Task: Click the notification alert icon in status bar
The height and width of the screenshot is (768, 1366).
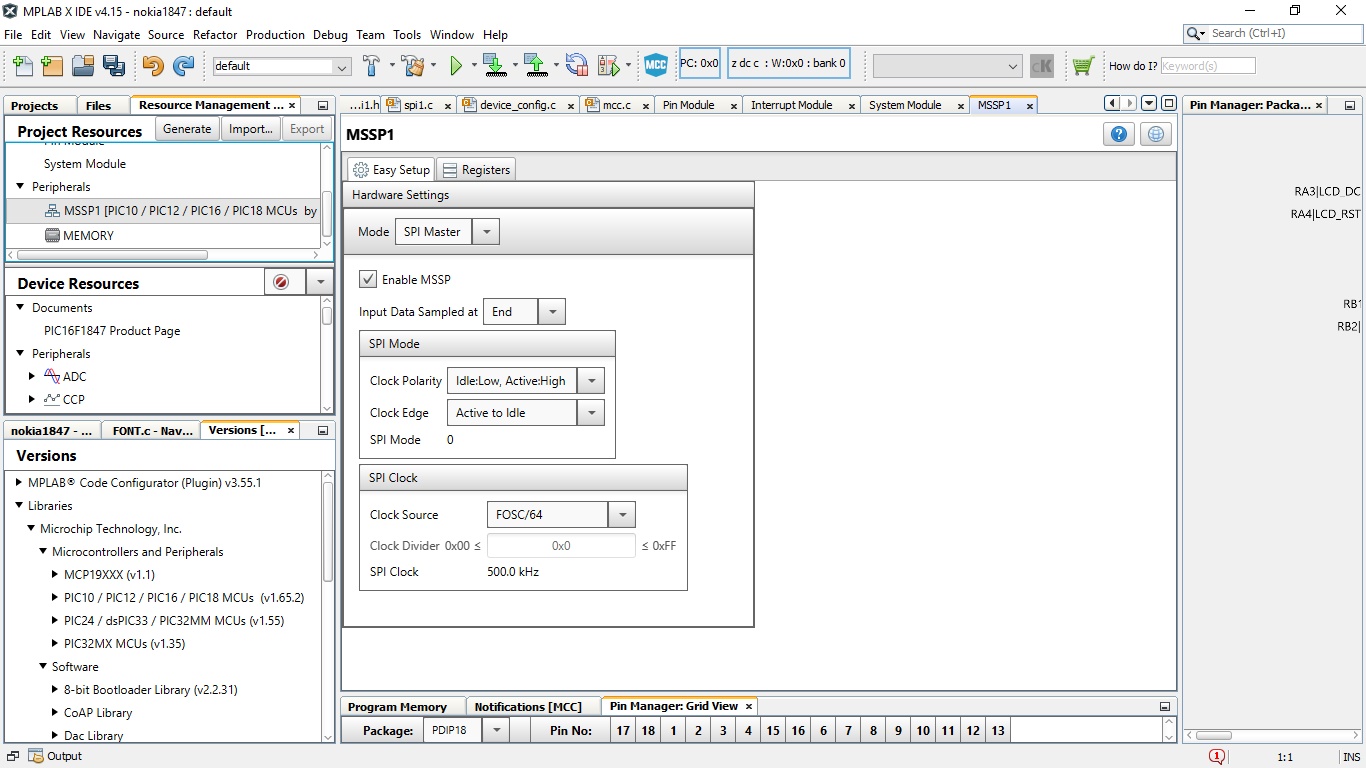Action: coord(1217,756)
